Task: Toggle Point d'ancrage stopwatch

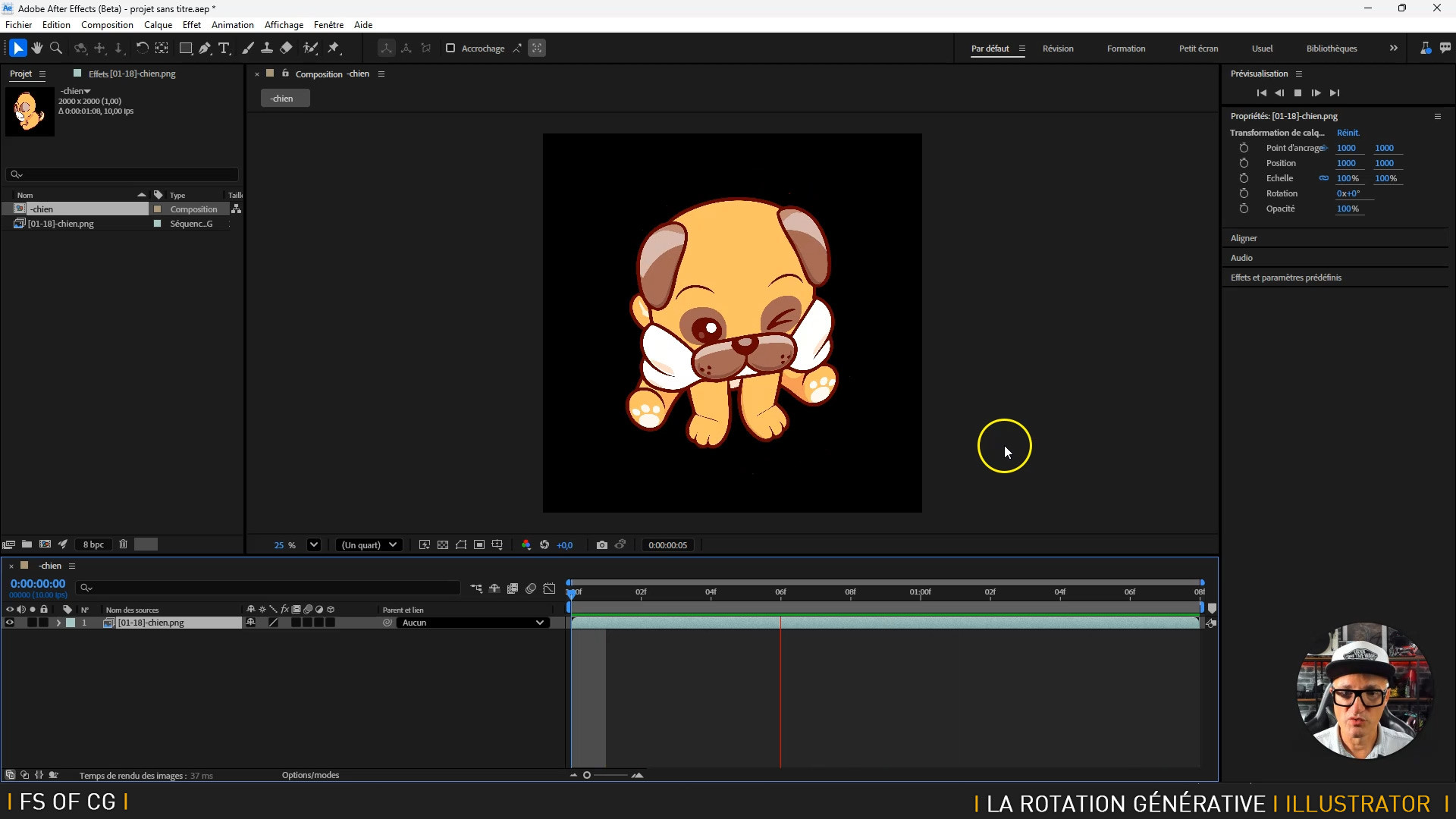Action: (x=1244, y=148)
